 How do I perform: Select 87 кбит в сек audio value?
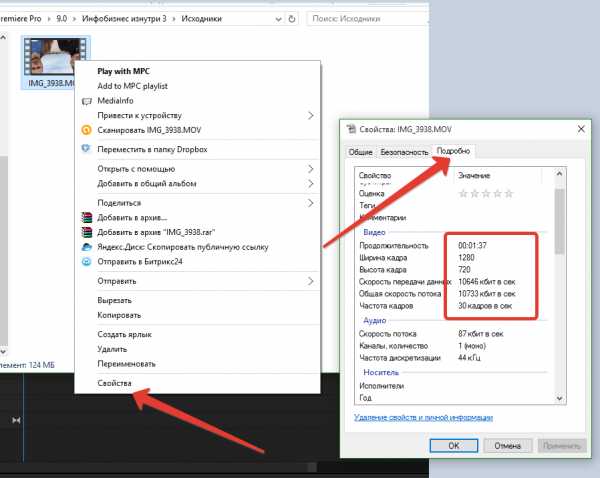click(481, 334)
